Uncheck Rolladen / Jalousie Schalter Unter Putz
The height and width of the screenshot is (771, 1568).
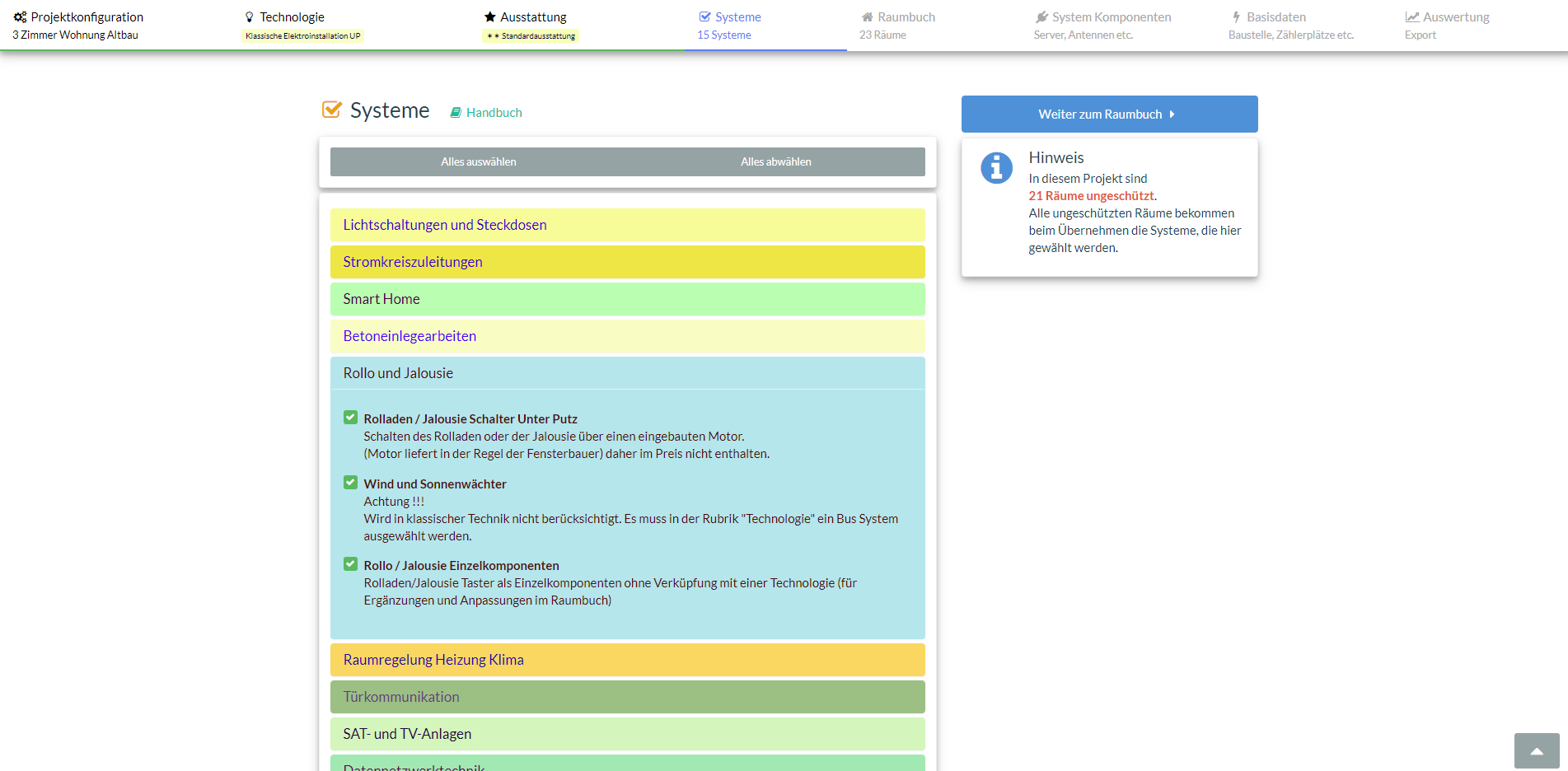tap(351, 418)
